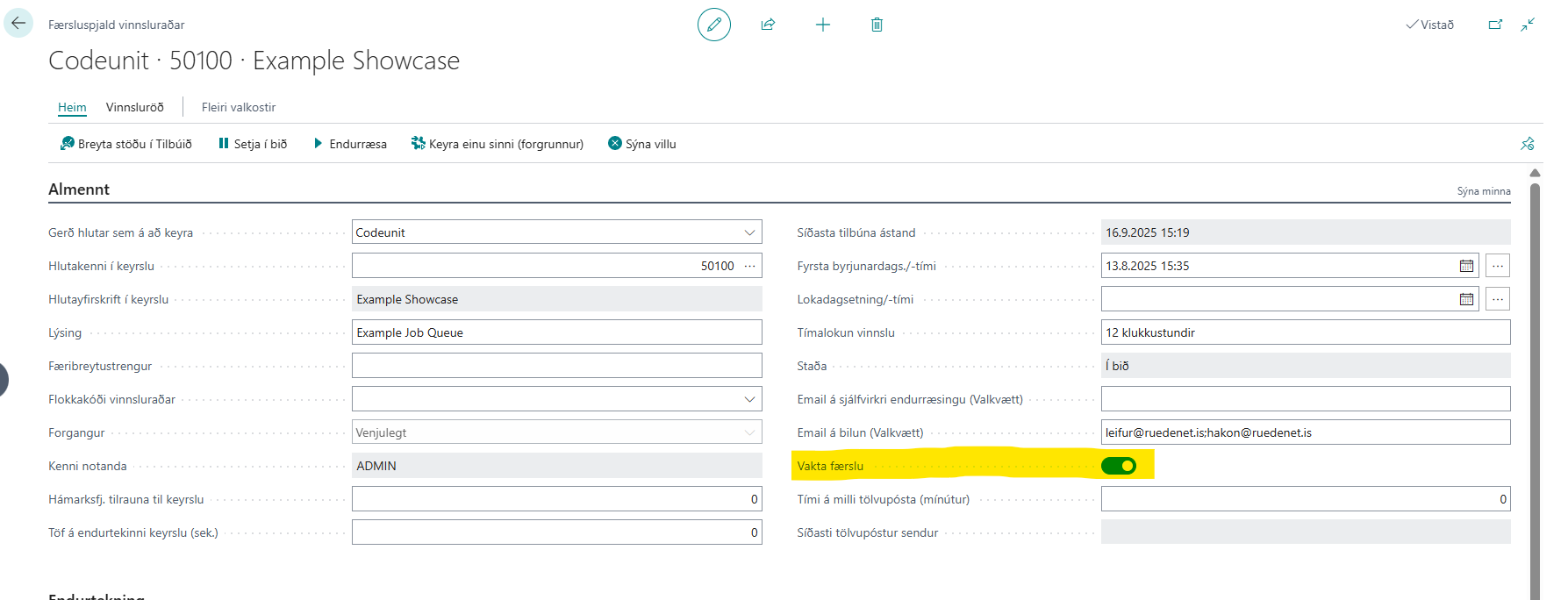
Task: Expand the Gerð hlutar sem á að keyra dropdown
Action: coord(749,232)
